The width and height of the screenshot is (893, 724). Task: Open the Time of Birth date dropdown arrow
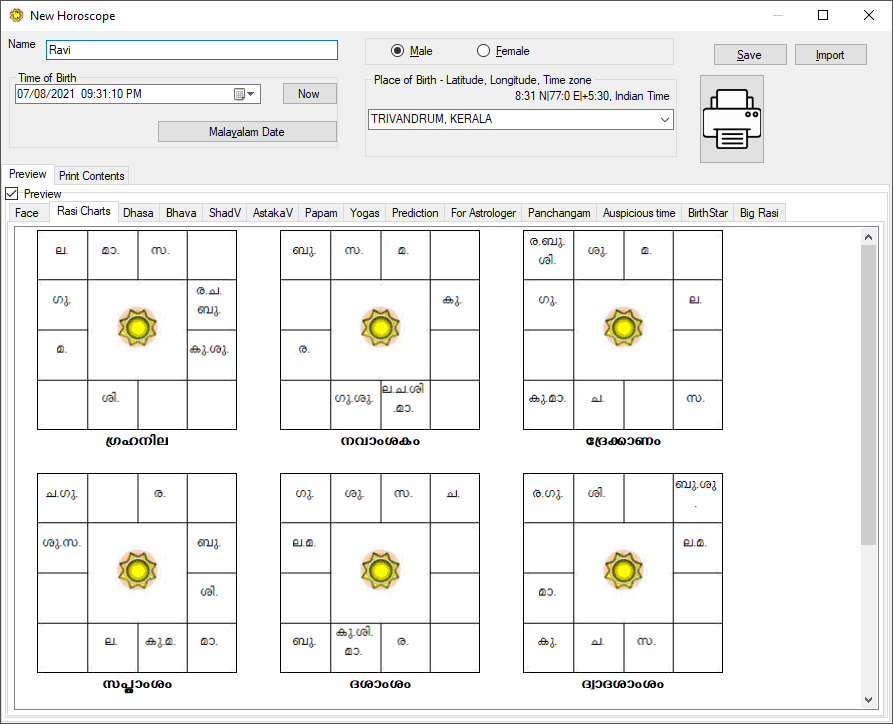[251, 94]
